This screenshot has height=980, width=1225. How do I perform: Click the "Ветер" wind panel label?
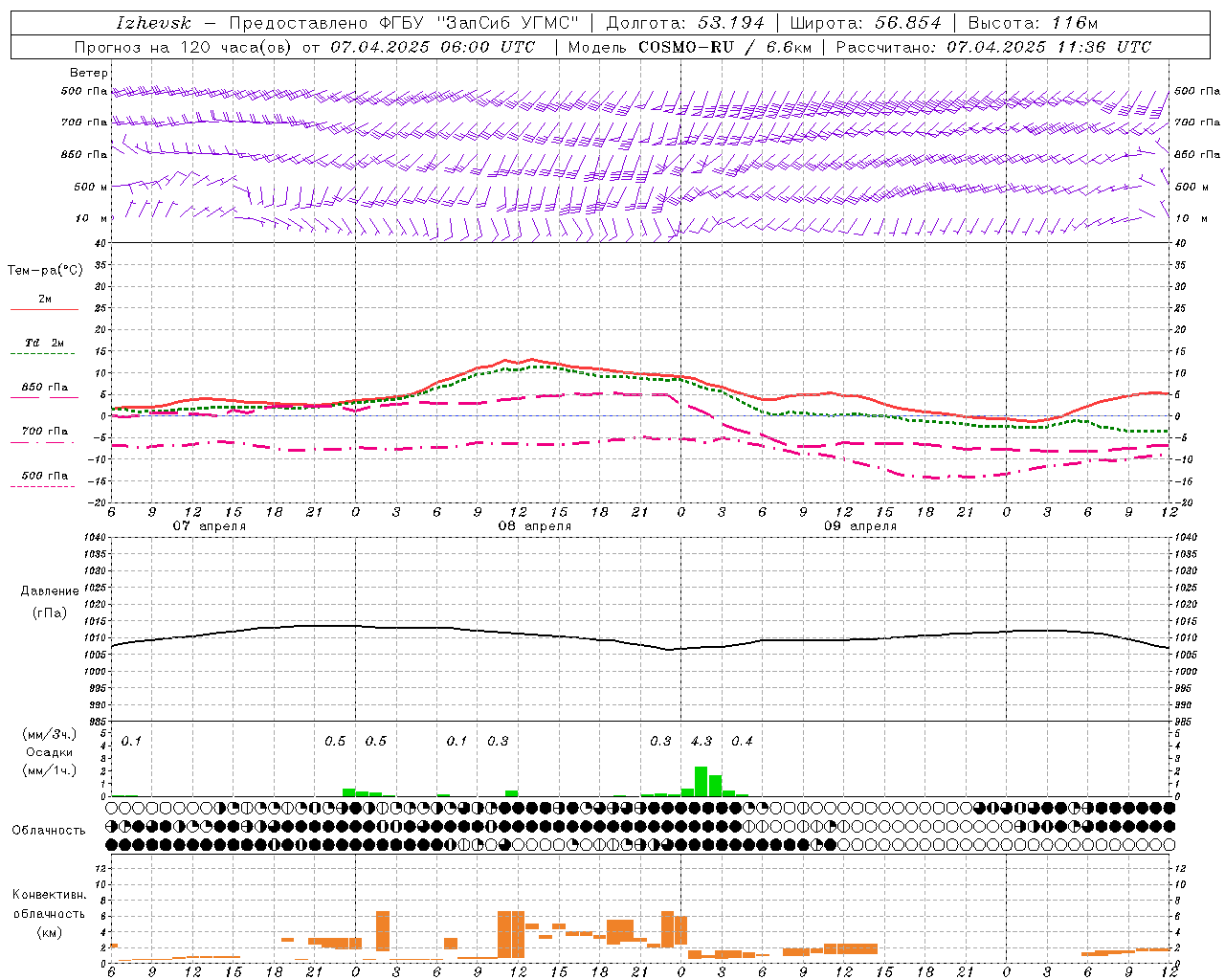(x=88, y=73)
